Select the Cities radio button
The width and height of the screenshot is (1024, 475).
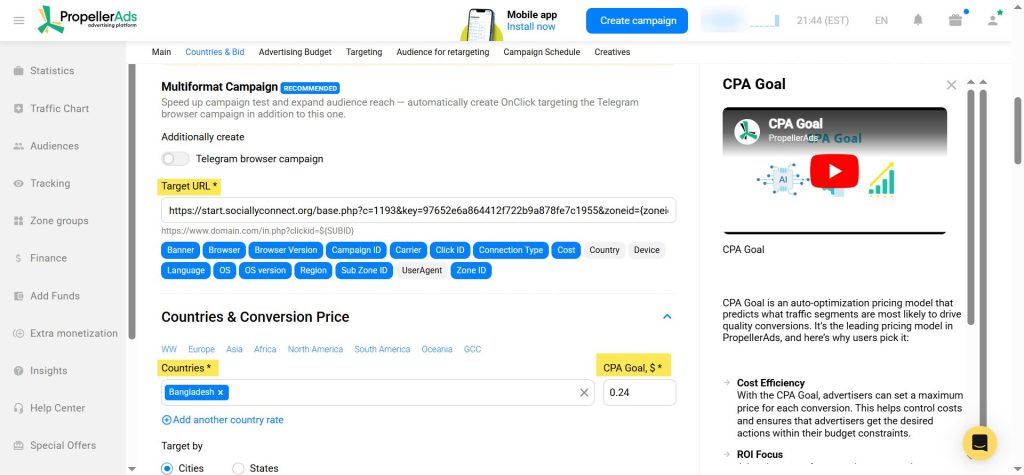click(x=167, y=468)
